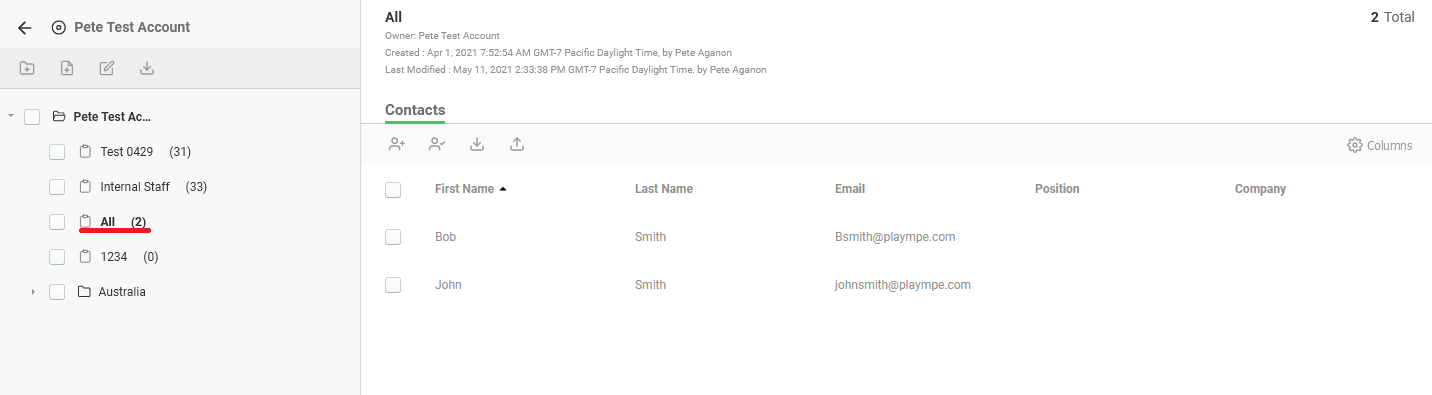1432x395 pixels.
Task: Sort by First Name column arrow
Action: (x=503, y=189)
